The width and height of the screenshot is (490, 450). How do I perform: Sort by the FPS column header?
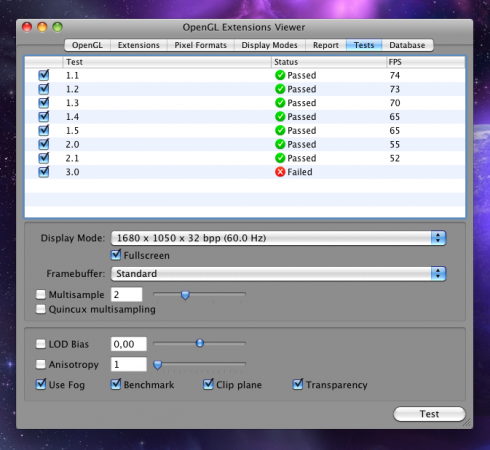point(426,62)
